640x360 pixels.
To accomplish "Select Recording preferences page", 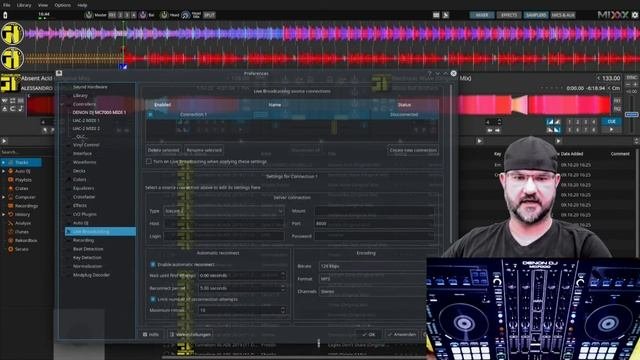I will [83, 240].
